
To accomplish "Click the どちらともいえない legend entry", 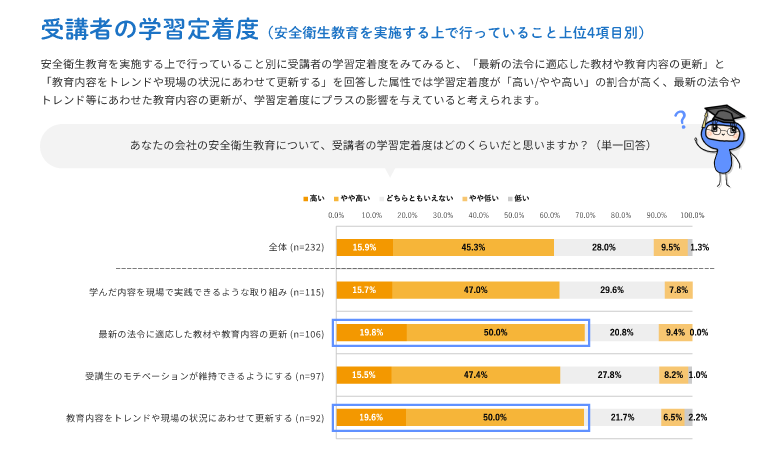I will pos(417,198).
